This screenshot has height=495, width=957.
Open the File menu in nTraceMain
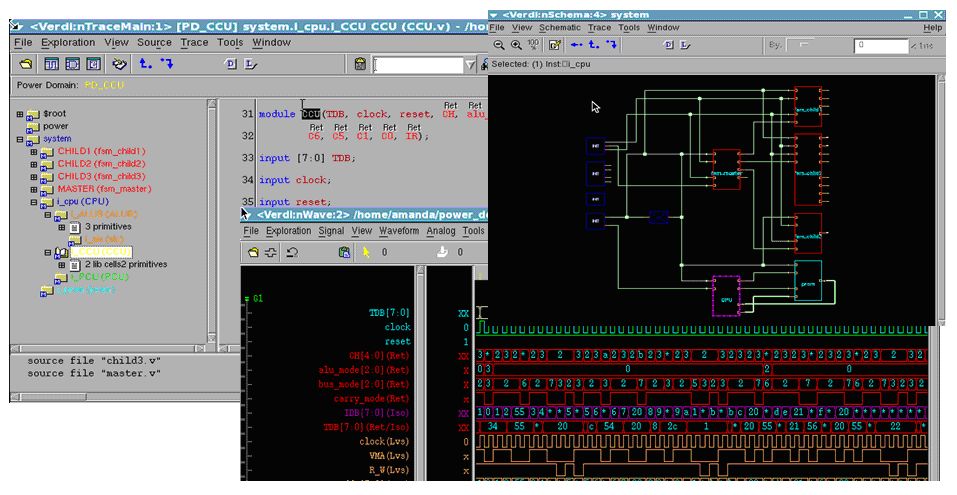point(23,42)
